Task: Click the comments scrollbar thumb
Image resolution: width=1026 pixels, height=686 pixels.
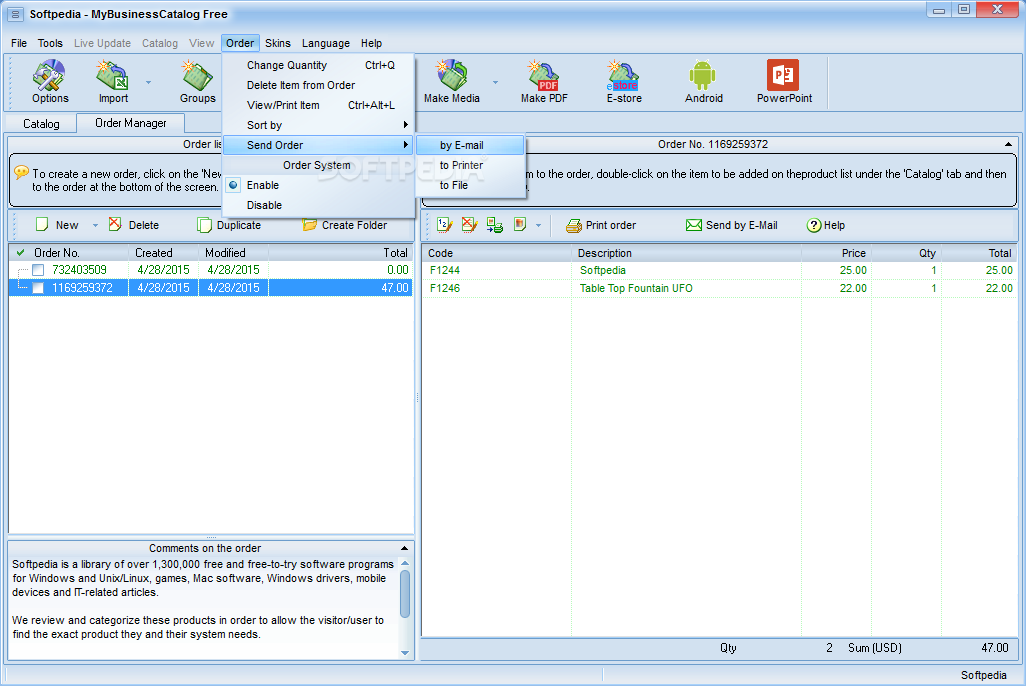Action: (x=405, y=594)
